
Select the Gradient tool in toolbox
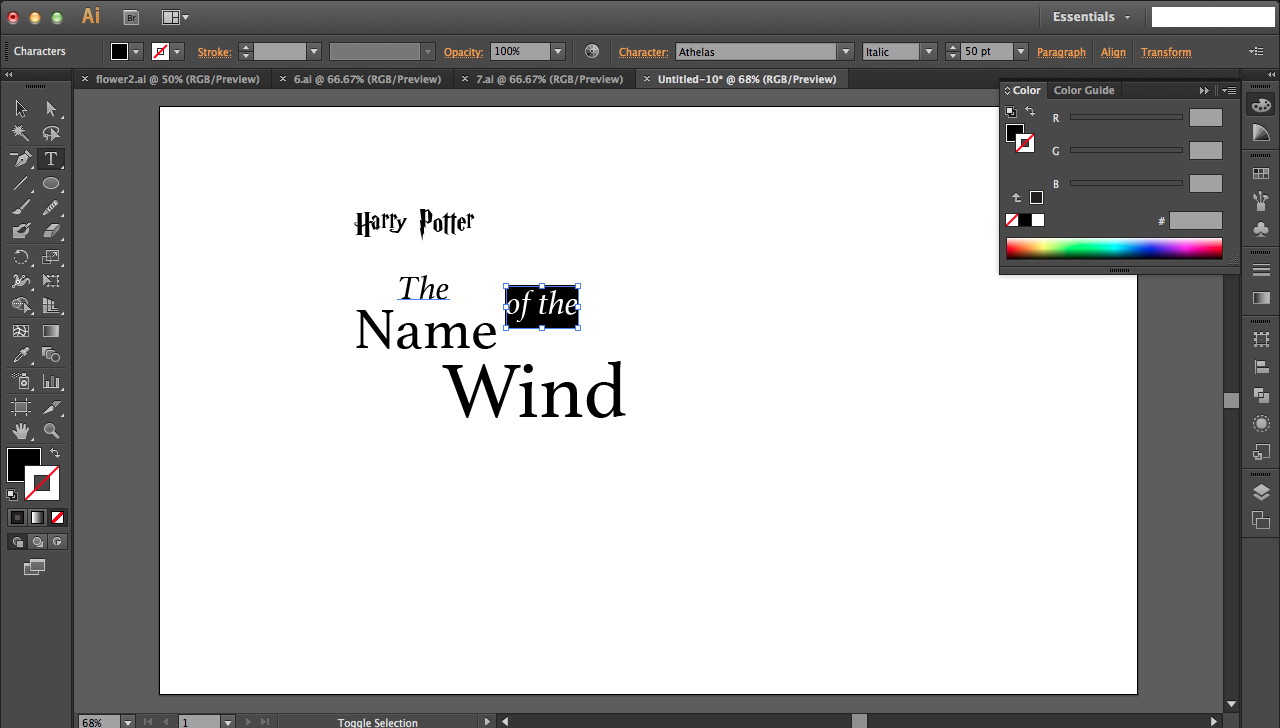point(51,331)
